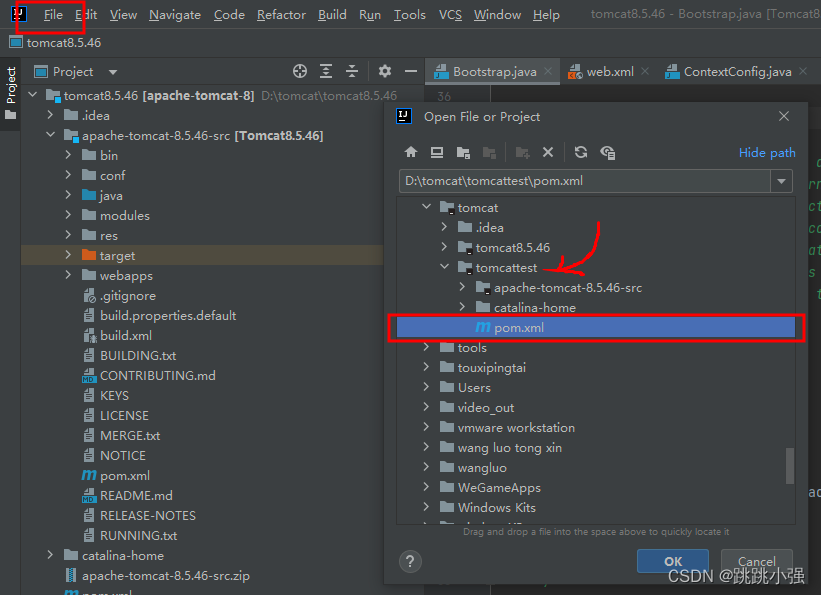Expand the webapps folder in Project tree
The height and width of the screenshot is (595, 821).
coord(68,275)
